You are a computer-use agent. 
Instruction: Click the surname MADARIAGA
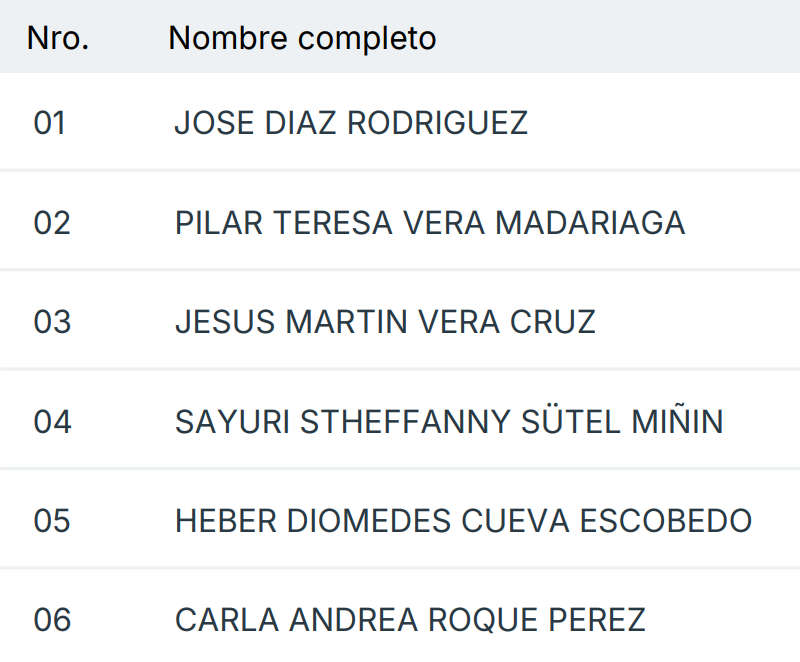pos(590,222)
